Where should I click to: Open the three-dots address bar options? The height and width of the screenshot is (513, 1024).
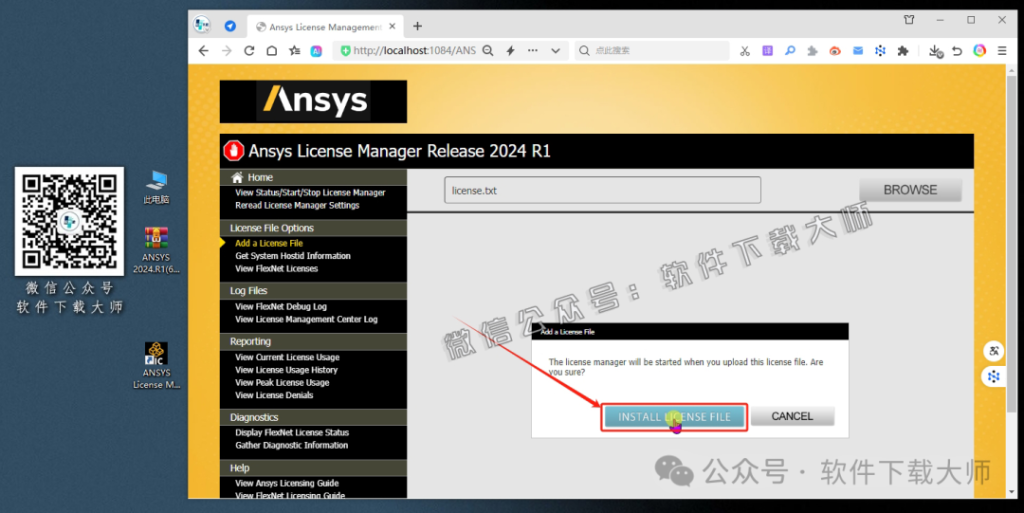pyautogui.click(x=533, y=51)
